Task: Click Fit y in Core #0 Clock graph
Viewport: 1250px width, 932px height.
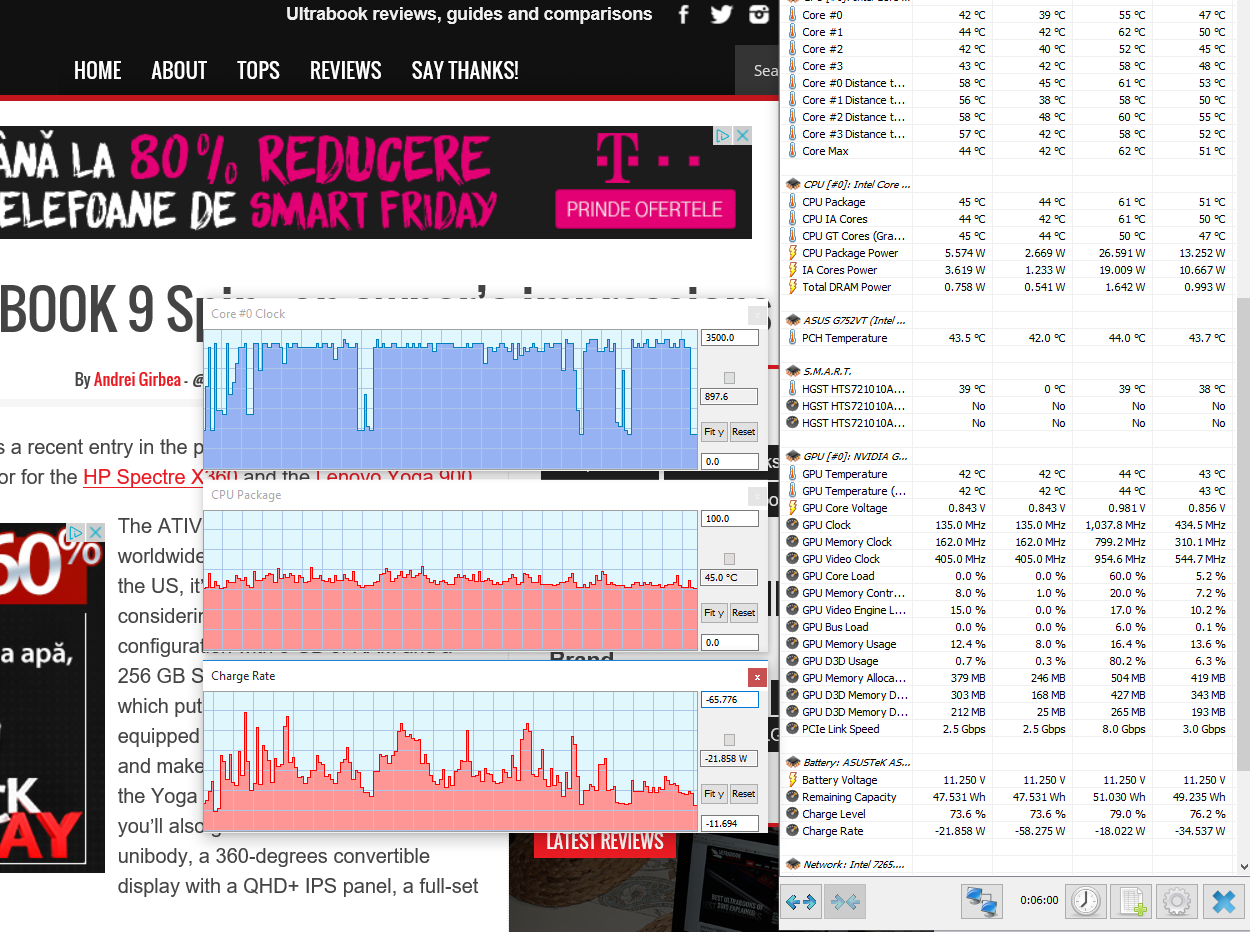Action: point(714,432)
